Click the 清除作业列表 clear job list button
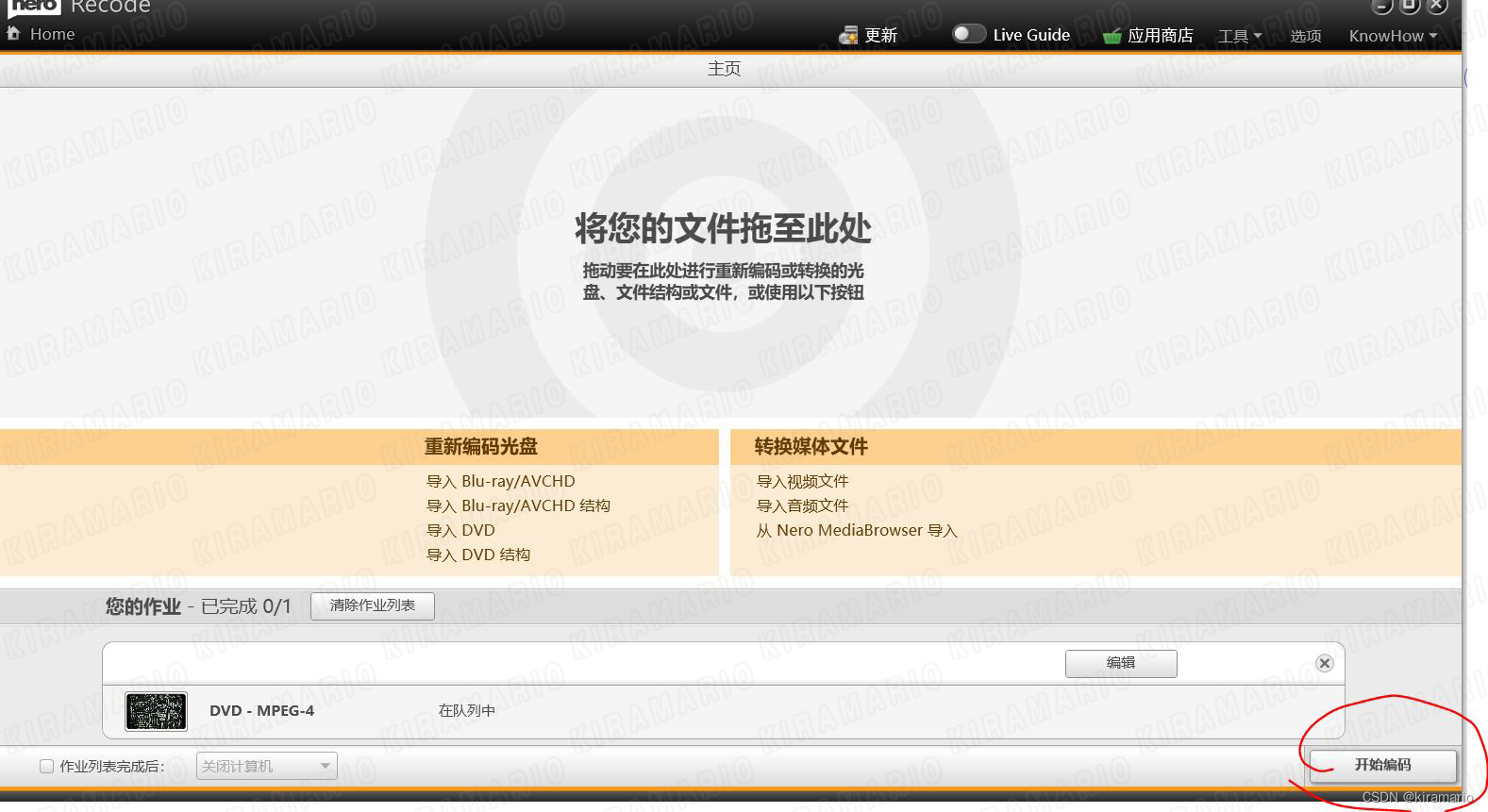The width and height of the screenshot is (1488, 812). pos(372,605)
